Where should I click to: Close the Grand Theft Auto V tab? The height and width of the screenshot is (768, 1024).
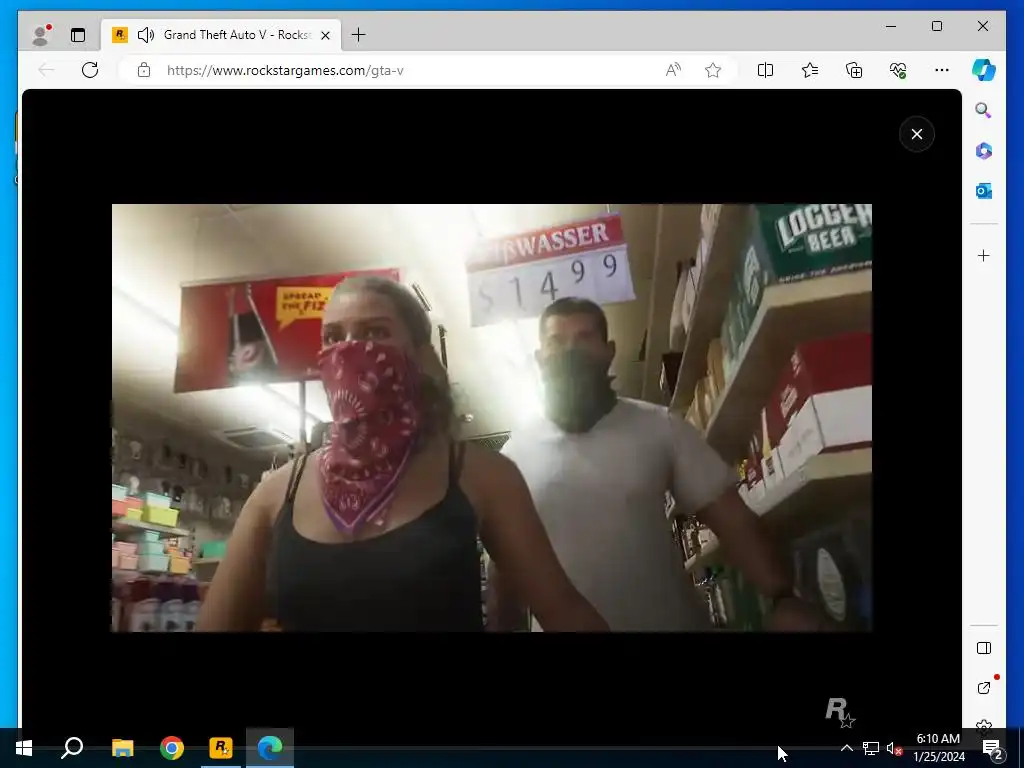pos(325,35)
